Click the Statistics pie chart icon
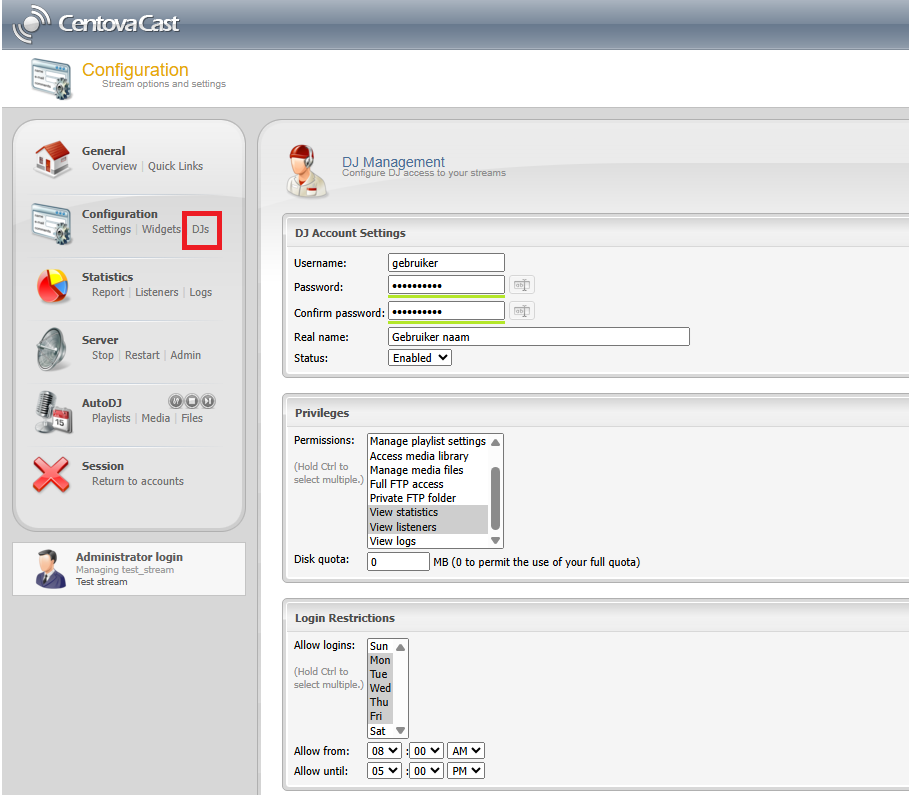Image resolution: width=909 pixels, height=795 pixels. coord(50,285)
